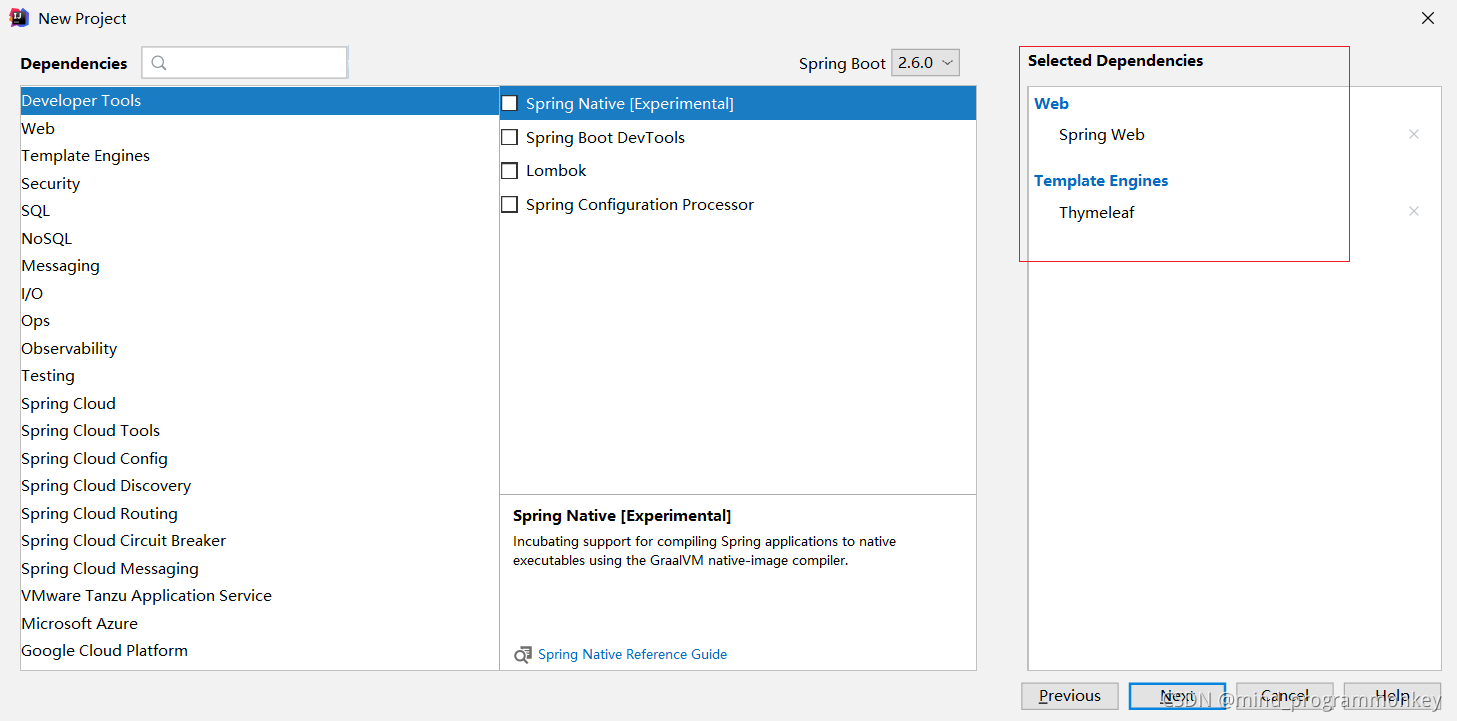Select the SQL category
This screenshot has width=1457, height=721.
[x=260, y=211]
